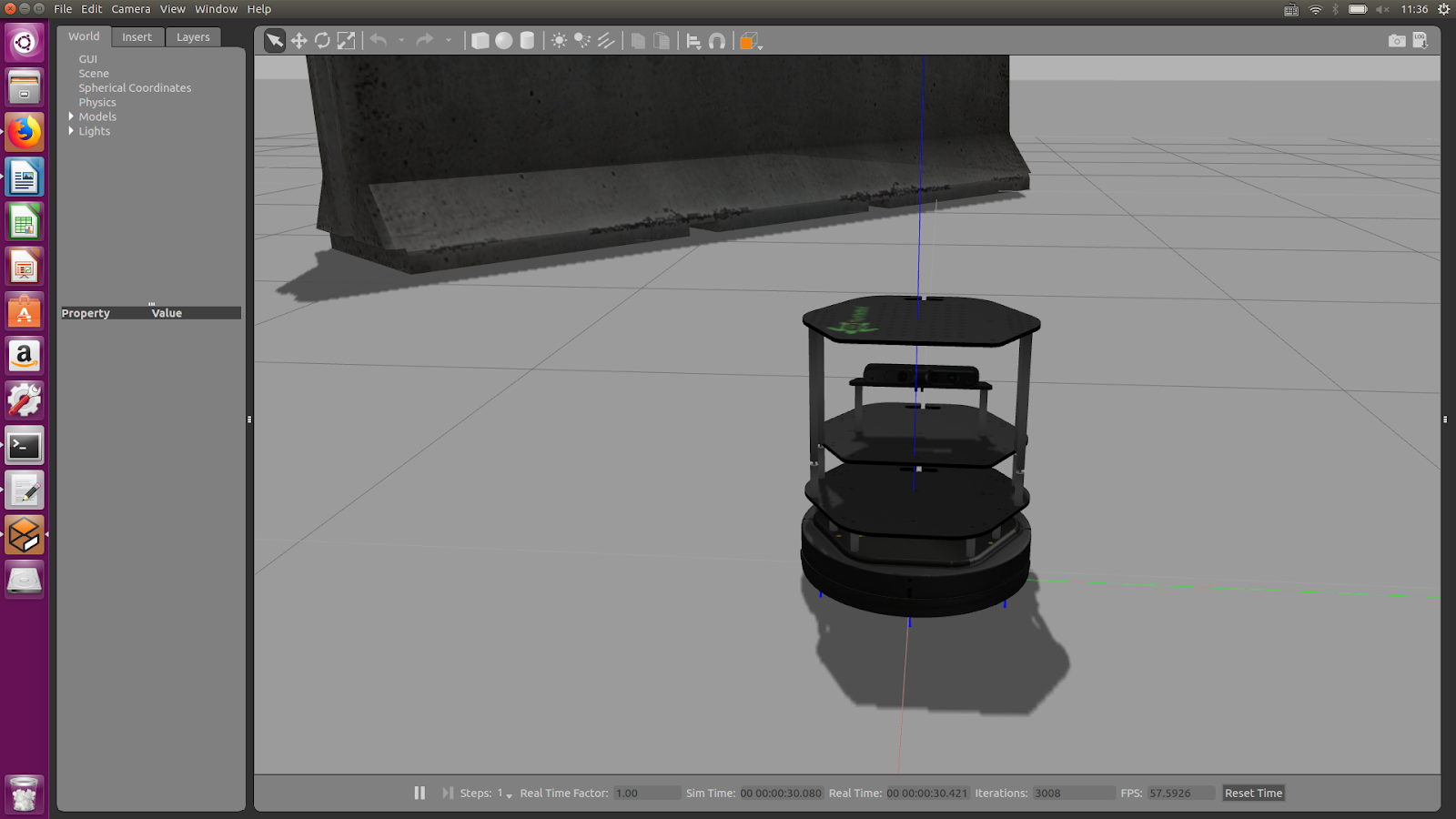The width and height of the screenshot is (1456, 819).
Task: Insert a sphere shape
Action: pyautogui.click(x=503, y=41)
